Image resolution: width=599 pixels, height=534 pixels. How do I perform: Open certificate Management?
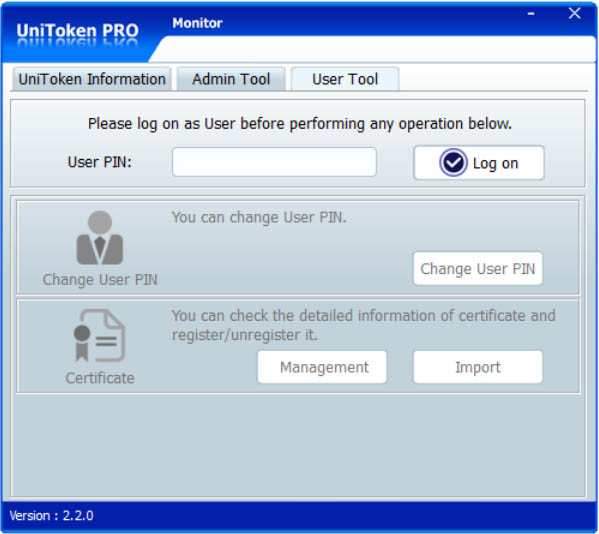click(322, 367)
